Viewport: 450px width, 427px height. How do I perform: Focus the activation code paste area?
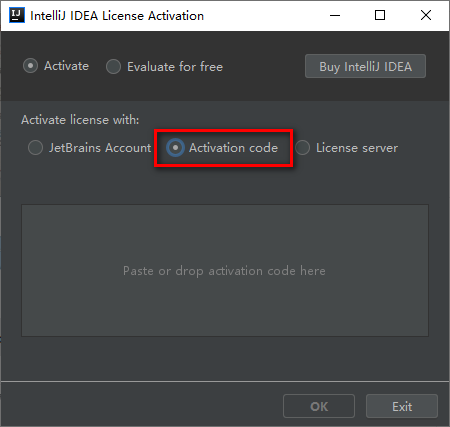[225, 271]
